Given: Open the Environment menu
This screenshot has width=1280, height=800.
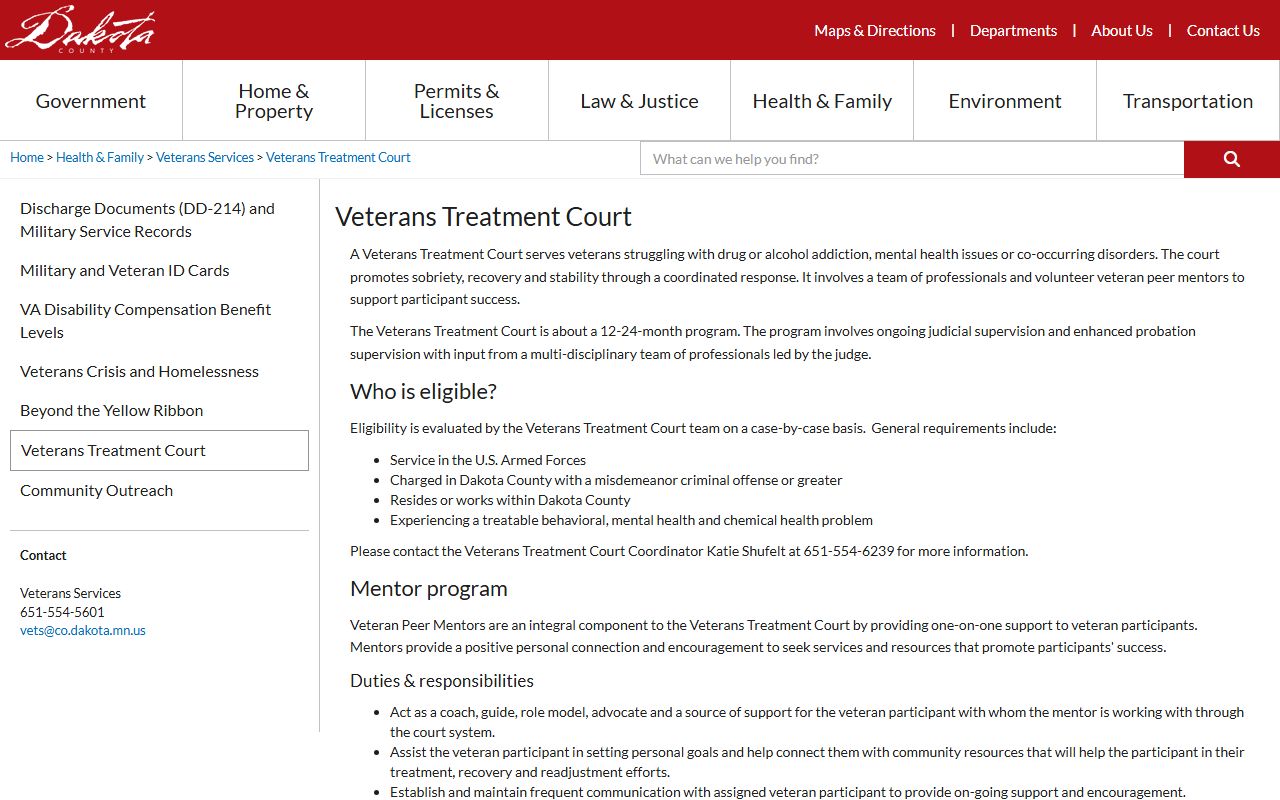Looking at the screenshot, I should click(1005, 100).
